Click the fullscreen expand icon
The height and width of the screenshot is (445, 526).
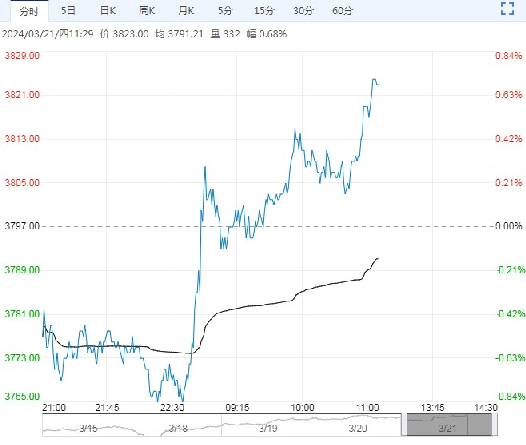tap(507, 9)
